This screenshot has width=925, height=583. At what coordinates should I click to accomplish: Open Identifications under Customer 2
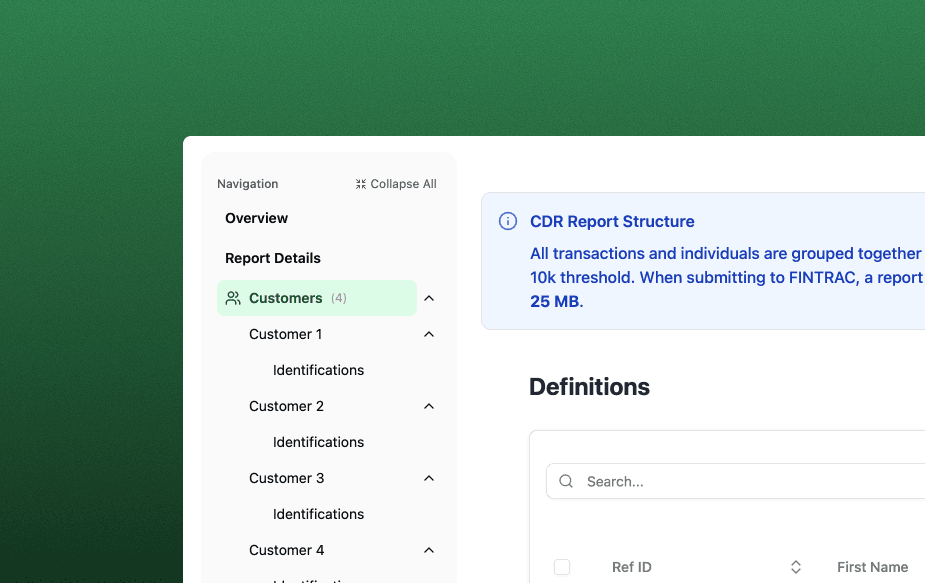tap(318, 442)
